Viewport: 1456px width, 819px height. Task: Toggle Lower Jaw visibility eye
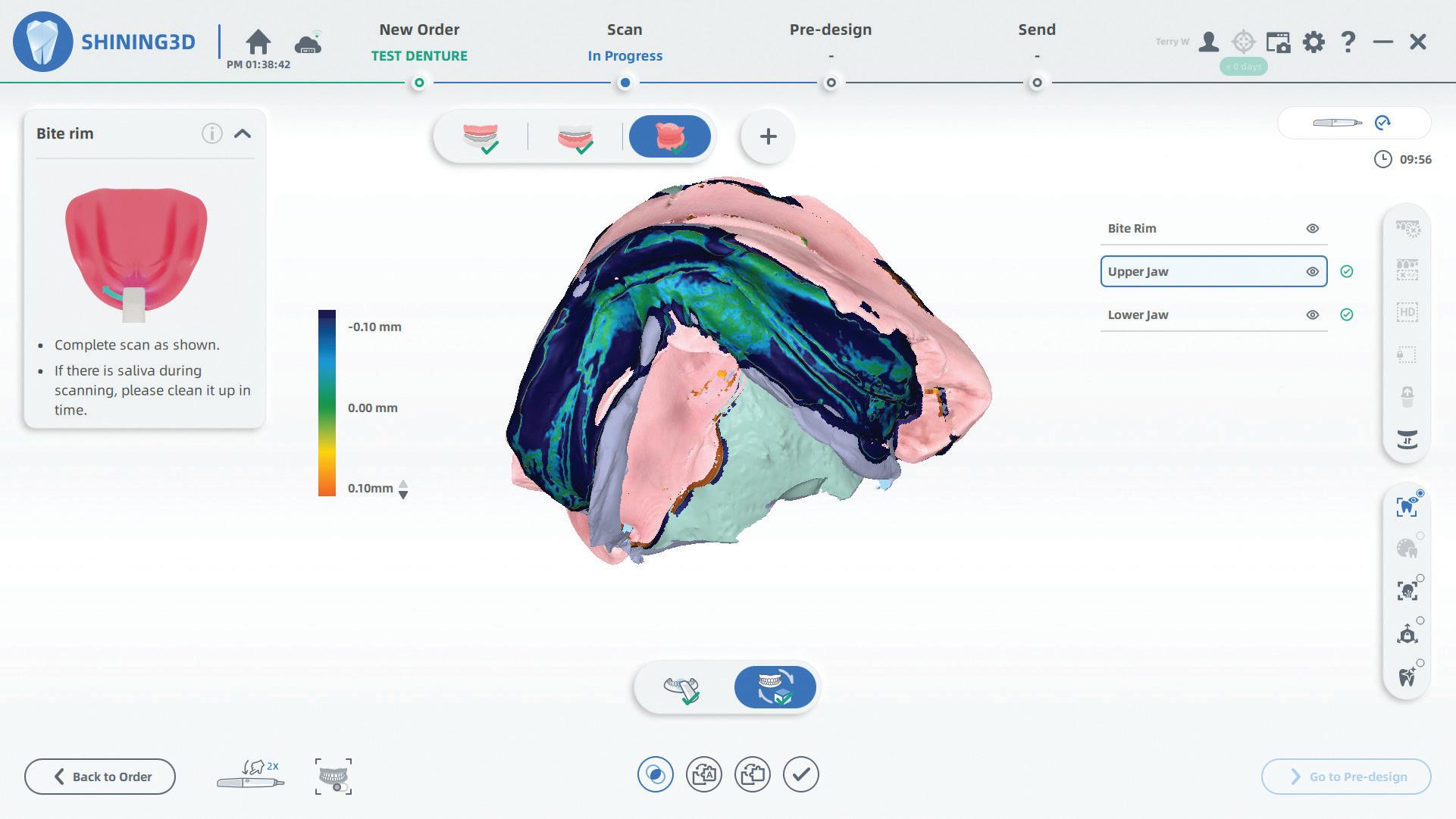pos(1312,315)
